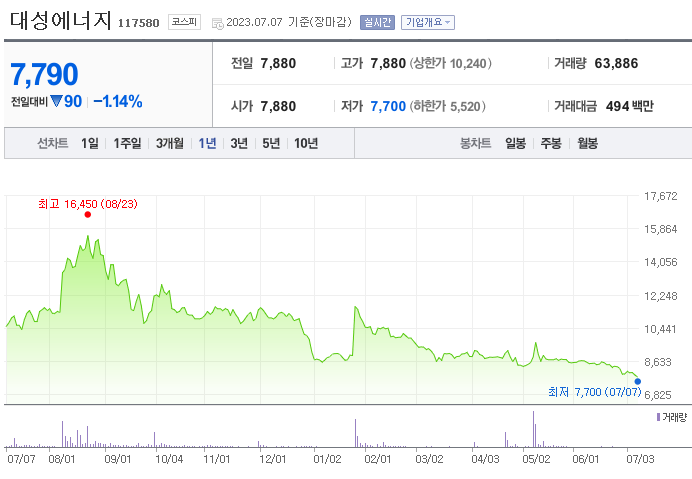
Task: Select the 1년 chart period
Action: coord(207,143)
